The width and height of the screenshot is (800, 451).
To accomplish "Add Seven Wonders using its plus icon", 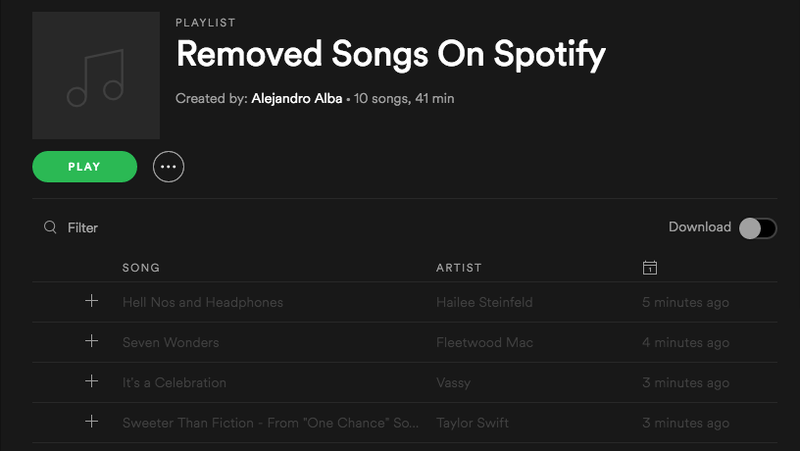I will click(x=91, y=341).
